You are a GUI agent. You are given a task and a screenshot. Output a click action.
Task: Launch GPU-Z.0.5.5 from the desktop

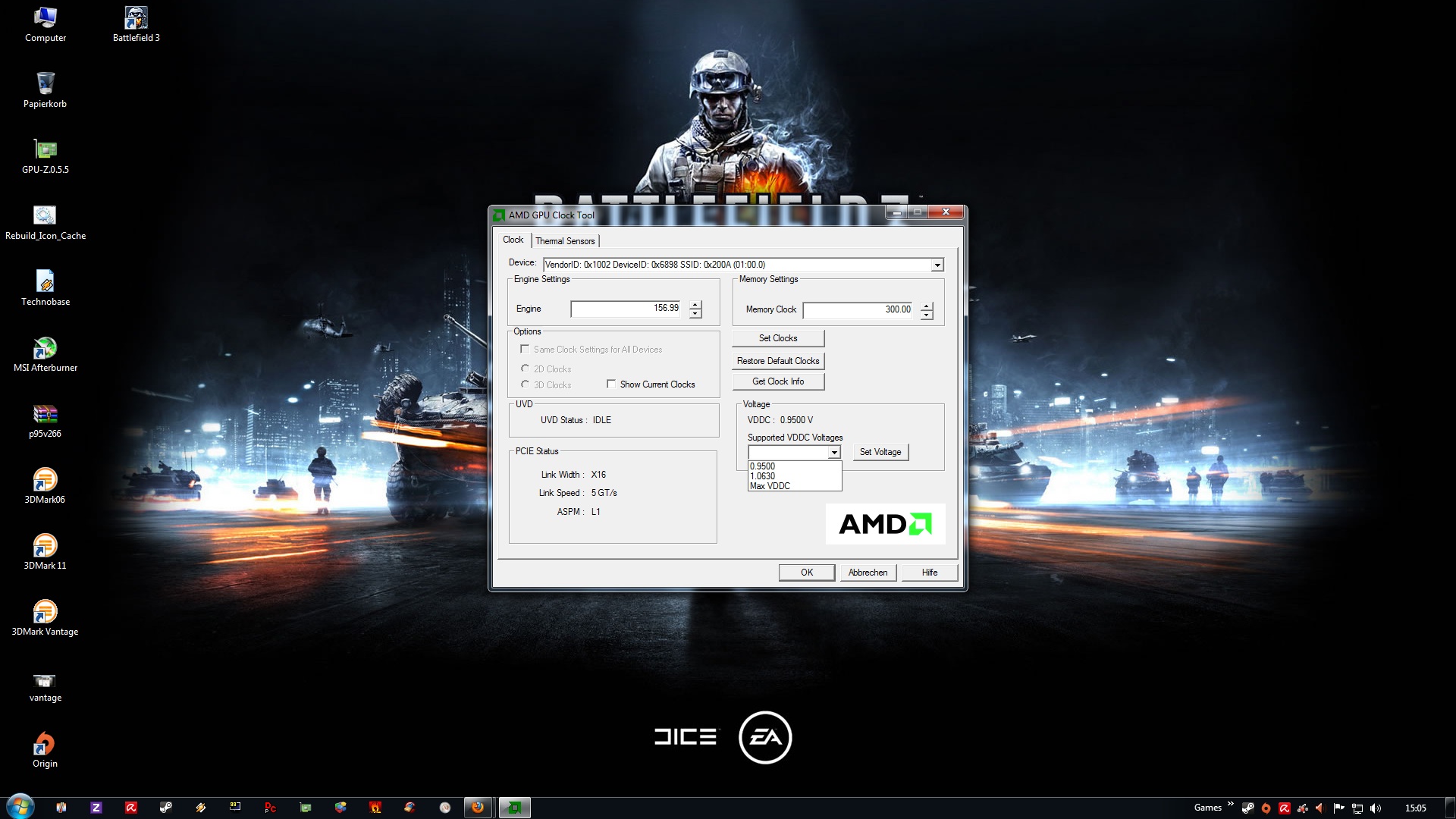[45, 156]
